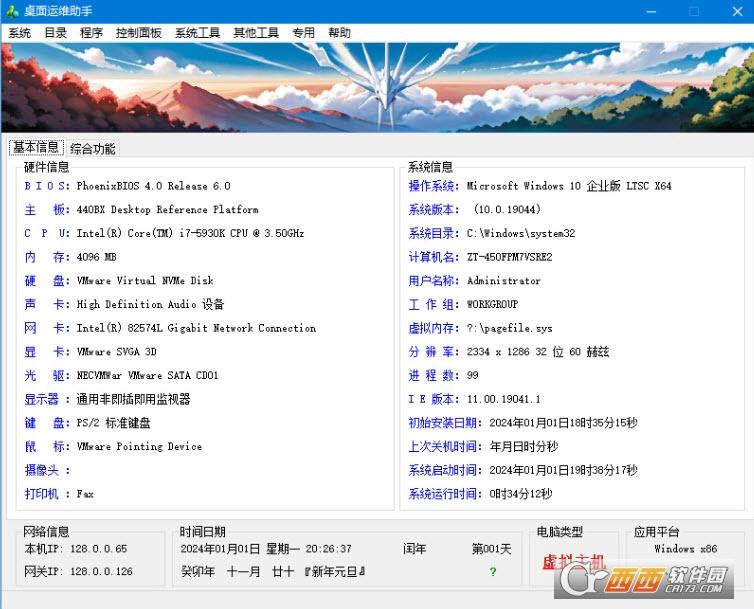Viewport: 754px width, 609px height.
Task: Select mouse value VMware Pointing Device
Action: click(139, 446)
